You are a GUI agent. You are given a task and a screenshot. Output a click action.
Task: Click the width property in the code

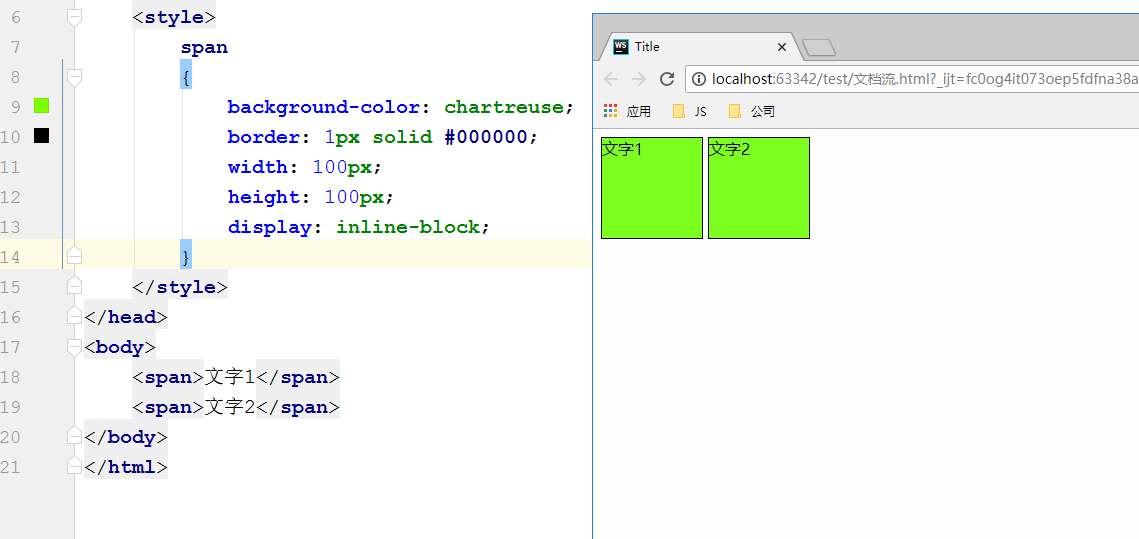(258, 167)
